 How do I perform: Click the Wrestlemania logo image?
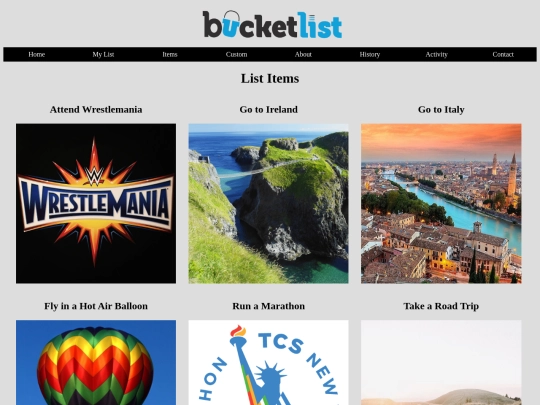[x=96, y=204]
